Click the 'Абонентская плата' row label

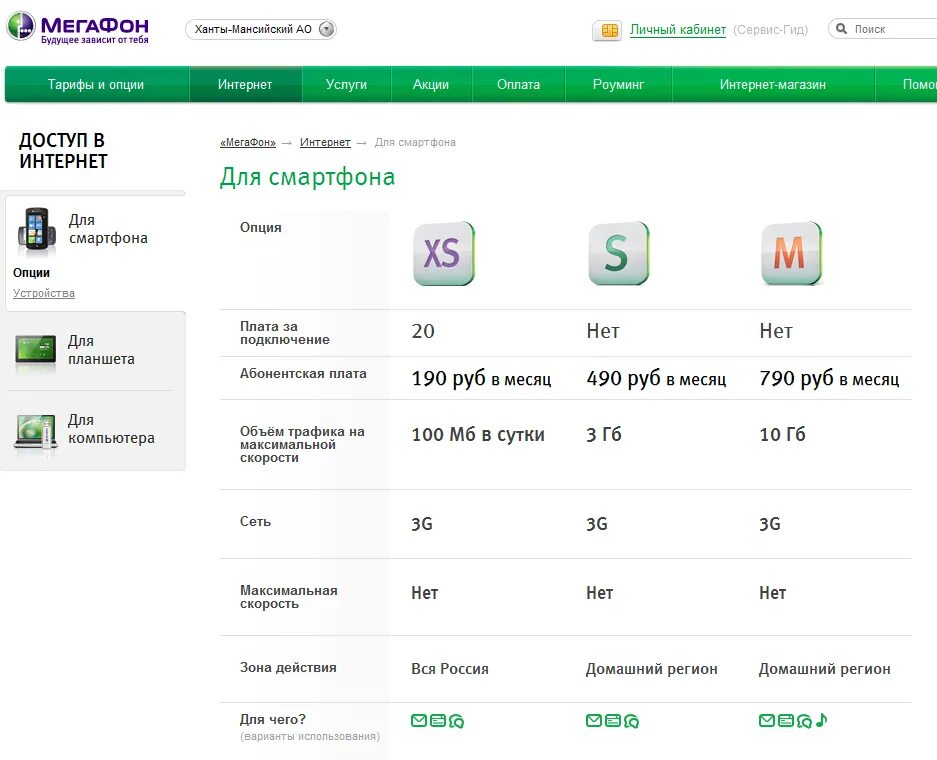[x=303, y=373]
